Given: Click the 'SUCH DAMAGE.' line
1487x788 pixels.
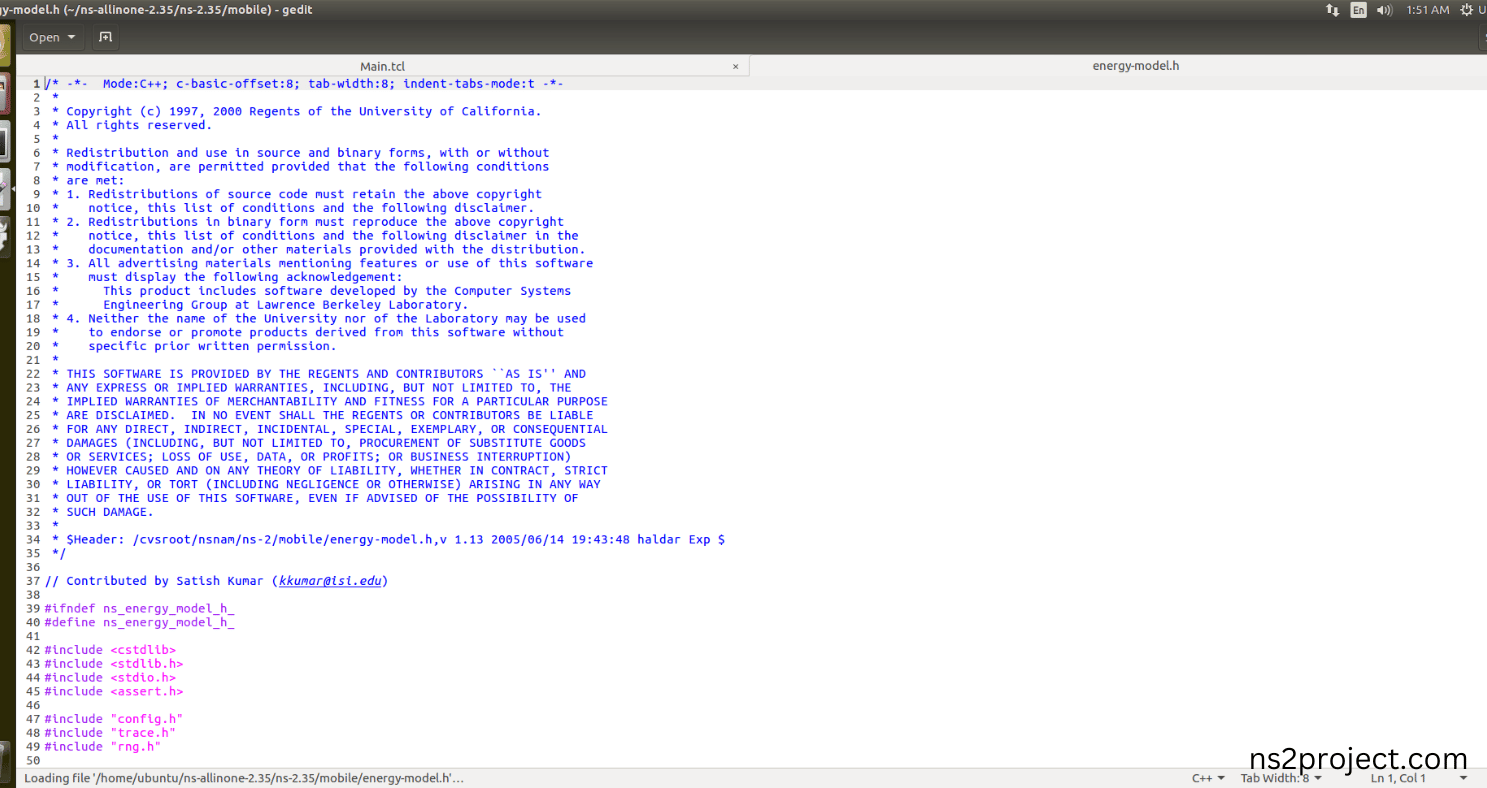Looking at the screenshot, I should pyautogui.click(x=102, y=512).
